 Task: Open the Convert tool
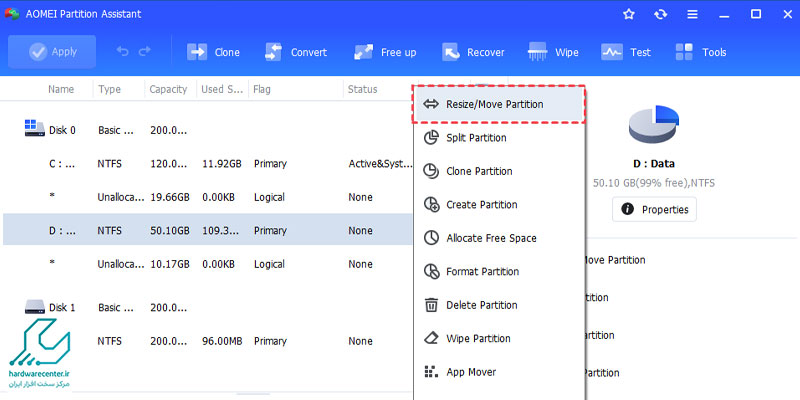[x=274, y=52]
